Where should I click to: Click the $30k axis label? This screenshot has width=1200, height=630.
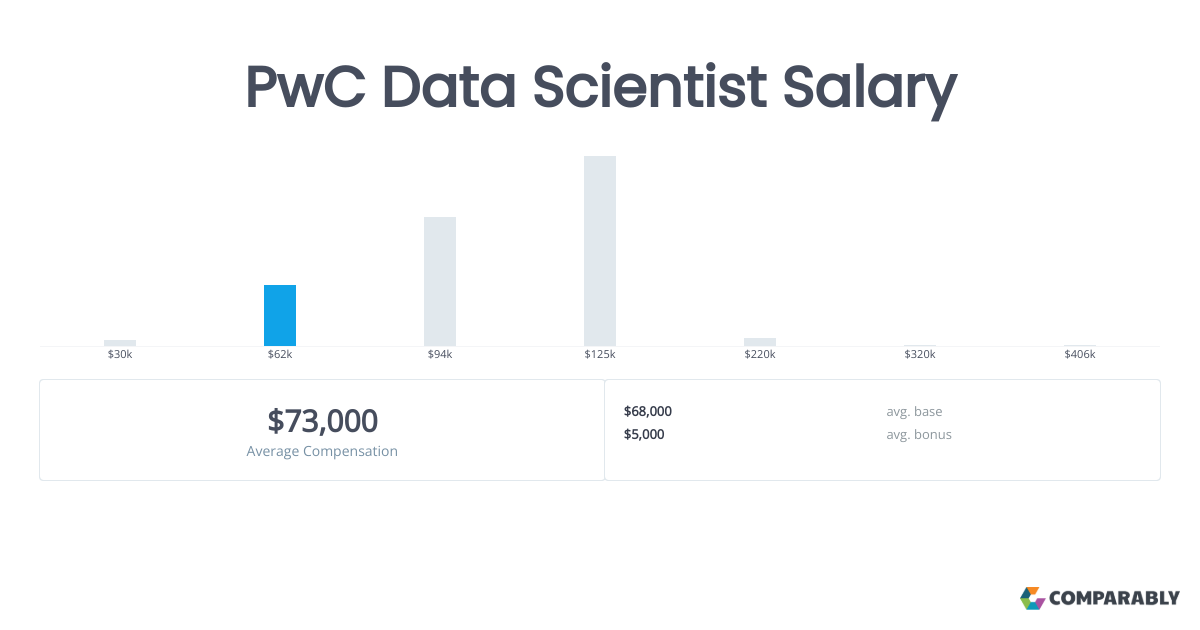[x=120, y=355]
